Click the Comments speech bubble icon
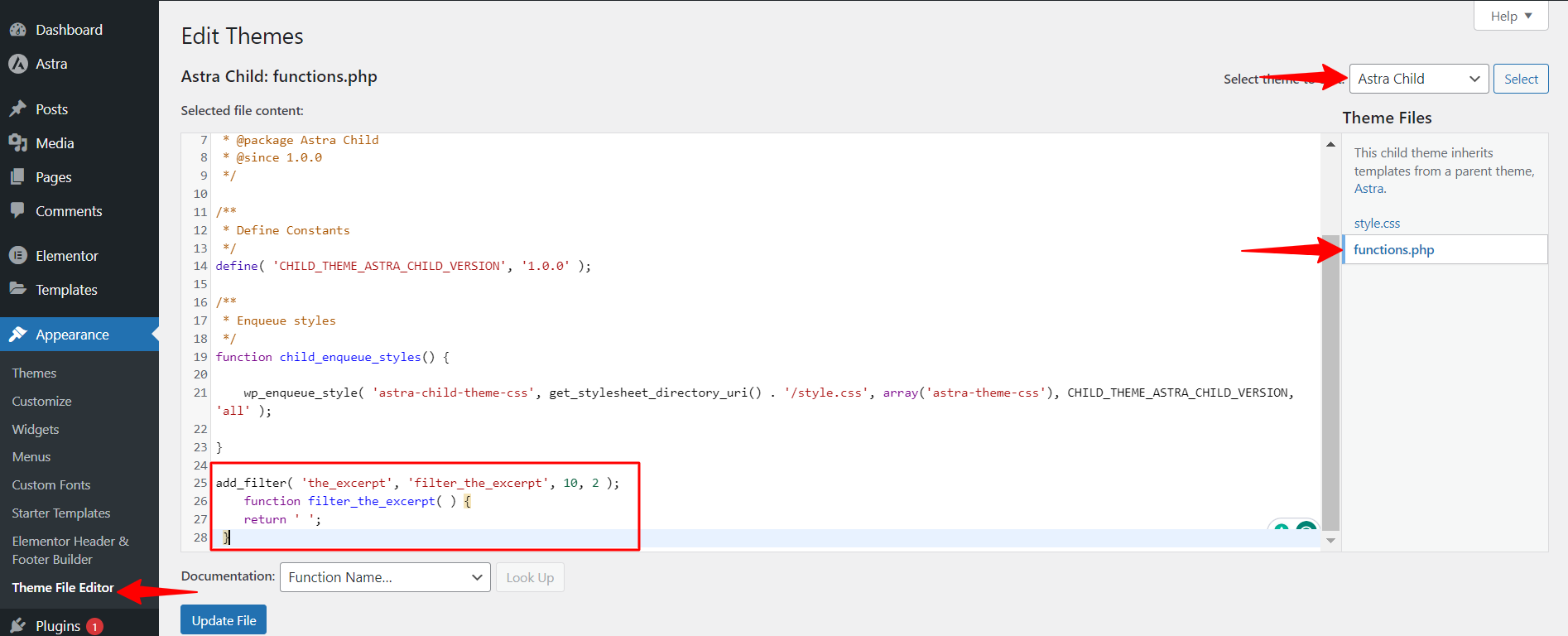This screenshot has height=636, width=1568. pyautogui.click(x=18, y=211)
